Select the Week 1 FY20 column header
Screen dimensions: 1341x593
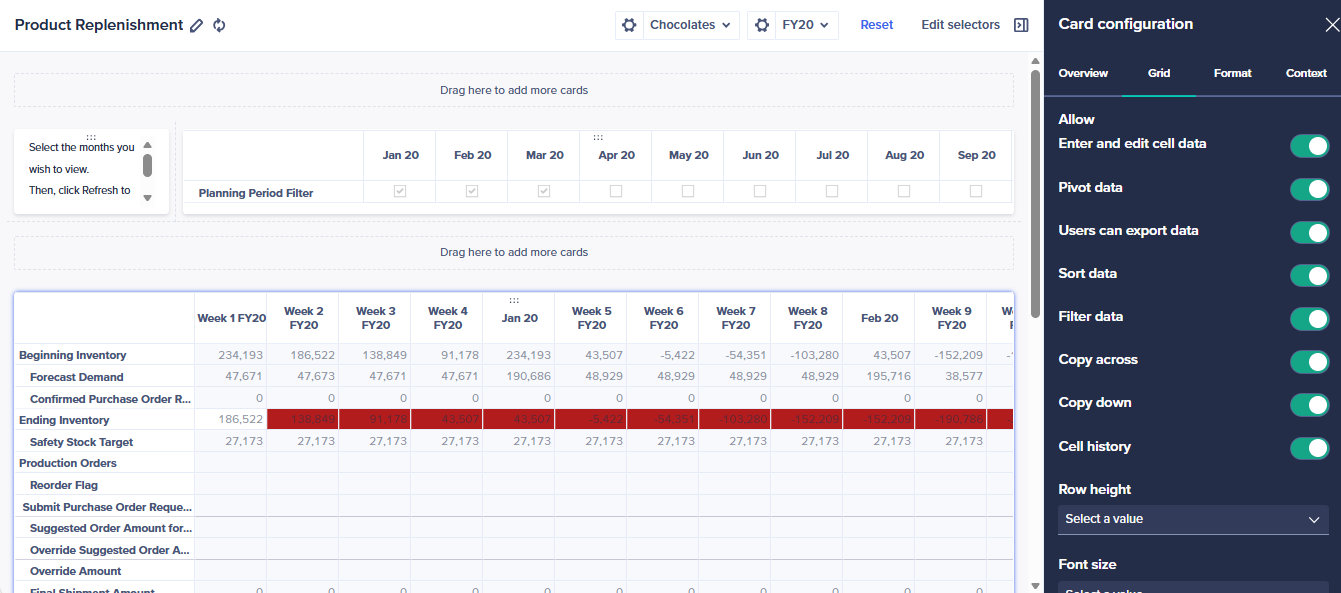(x=231, y=318)
